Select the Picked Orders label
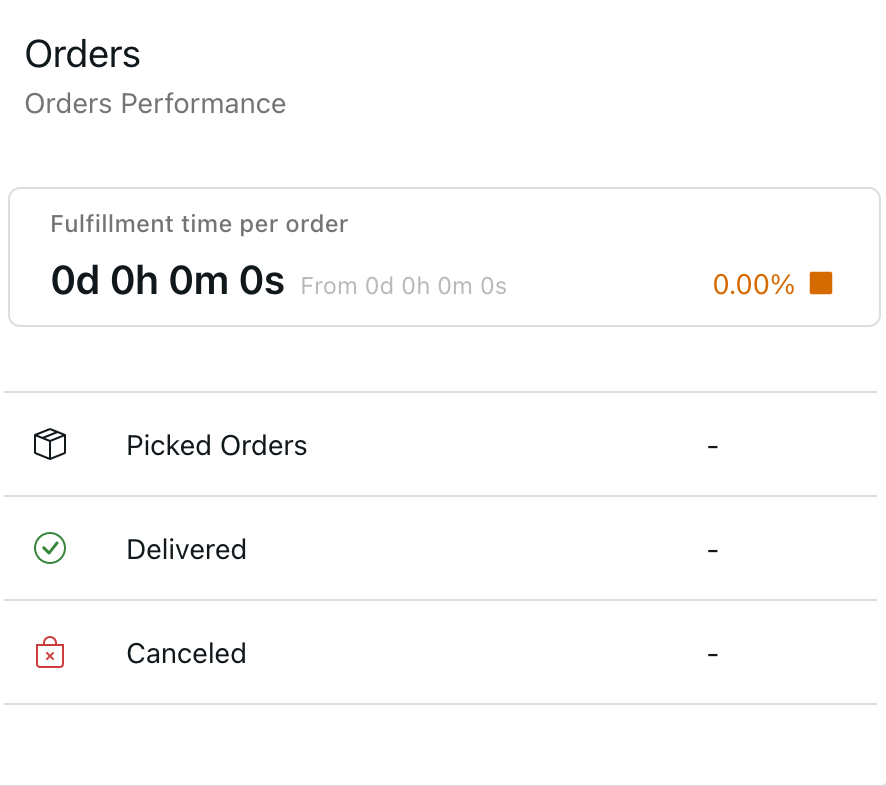Viewport: 886px width, 786px height. [x=216, y=445]
